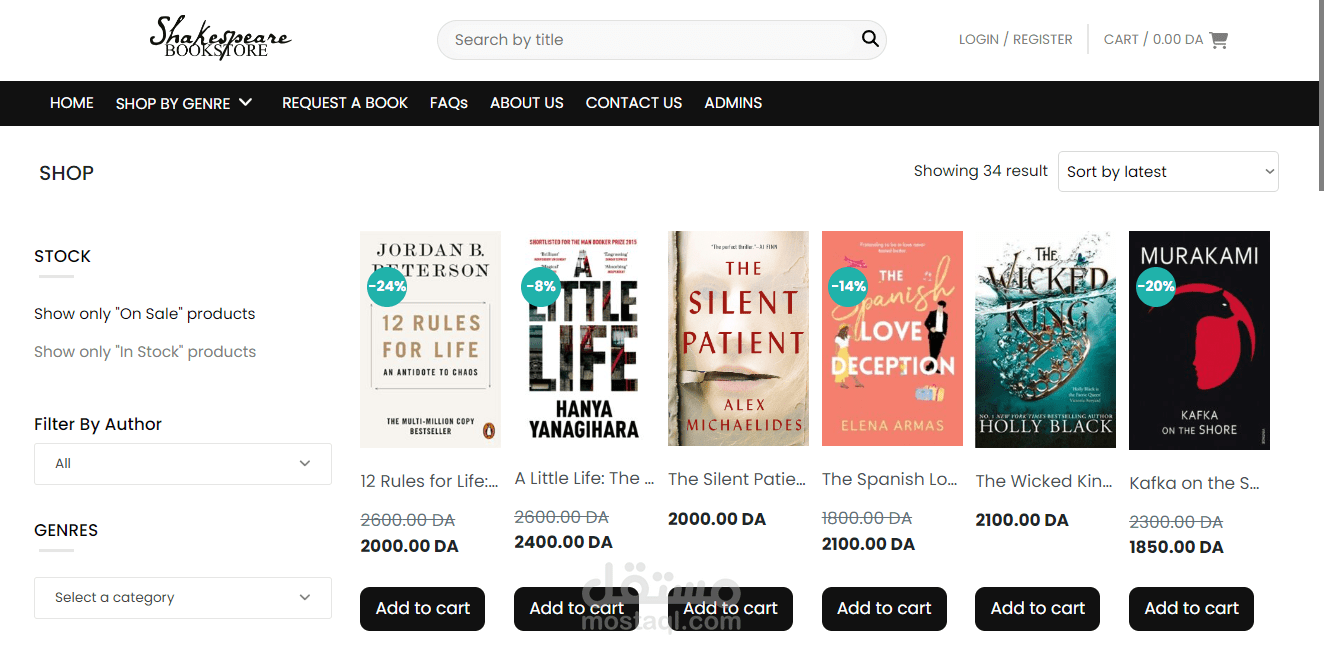The image size is (1324, 648).
Task: Open The Silent Patient book cover
Action: pos(738,339)
